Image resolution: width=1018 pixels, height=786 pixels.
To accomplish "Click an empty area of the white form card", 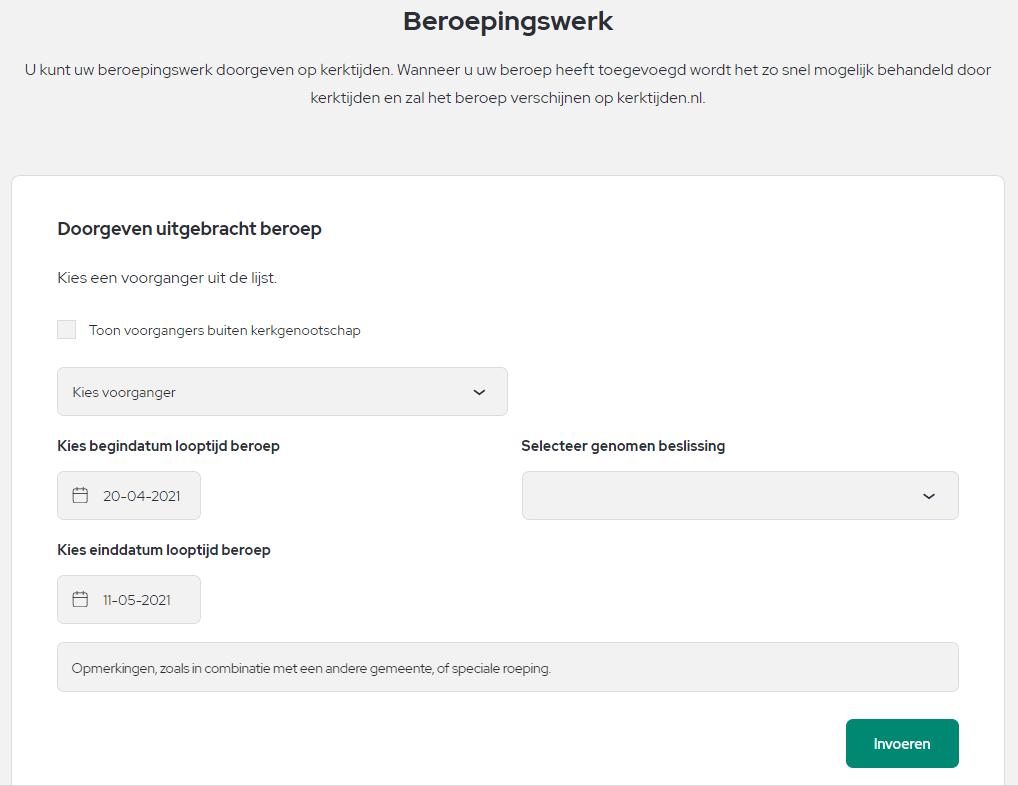I will (714, 292).
